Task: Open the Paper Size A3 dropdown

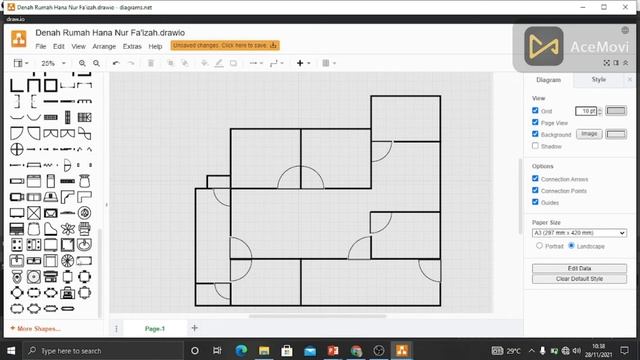Action: 579,233
